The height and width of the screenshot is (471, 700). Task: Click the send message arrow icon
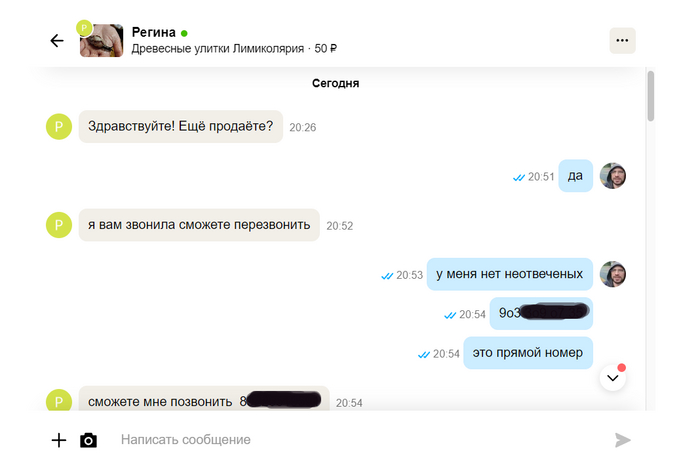[622, 440]
